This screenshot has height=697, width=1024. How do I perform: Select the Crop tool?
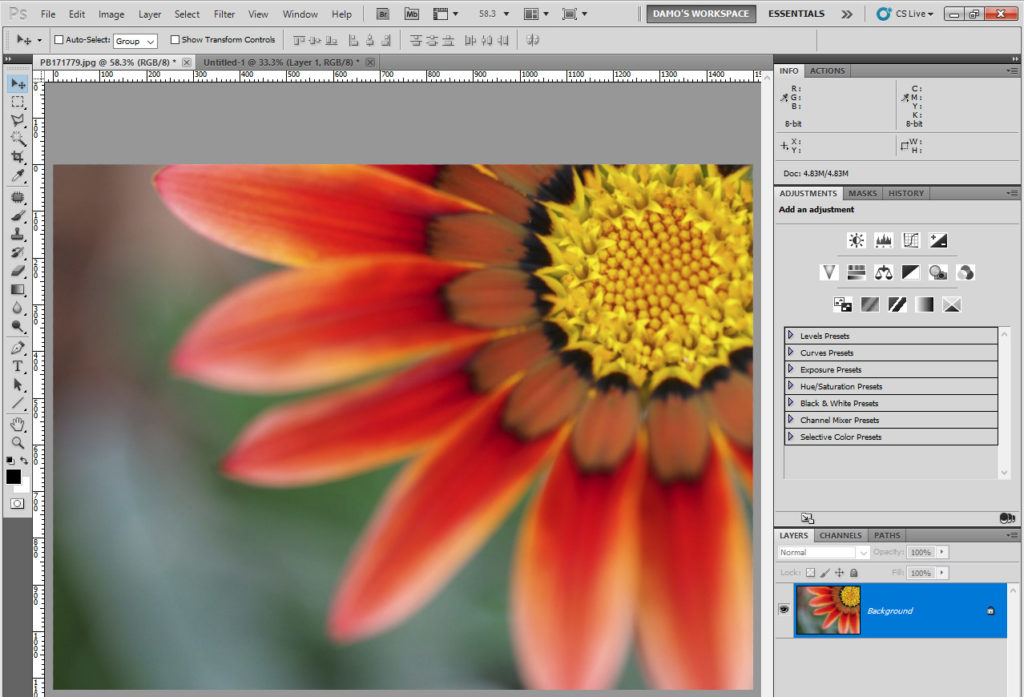17,157
